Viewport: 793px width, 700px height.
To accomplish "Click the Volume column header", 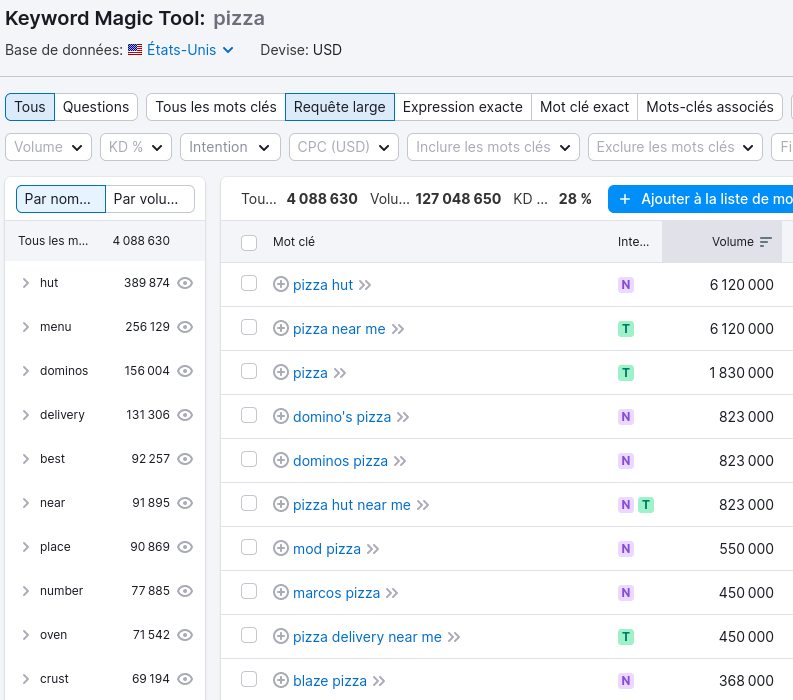I will 722,242.
